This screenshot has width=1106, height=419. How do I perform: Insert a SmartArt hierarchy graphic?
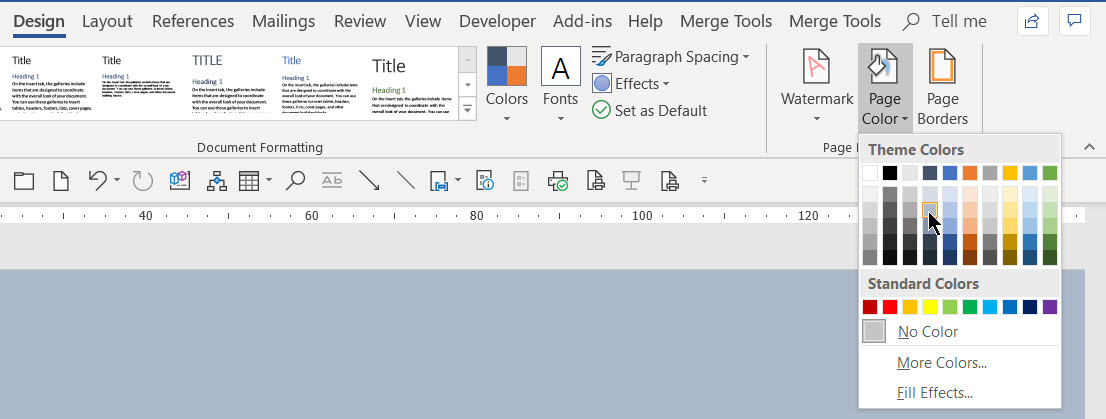[x=217, y=181]
